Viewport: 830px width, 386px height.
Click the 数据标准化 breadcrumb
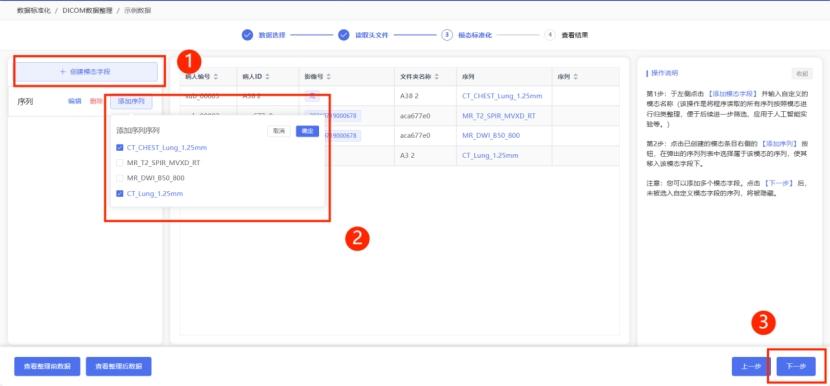coord(34,10)
